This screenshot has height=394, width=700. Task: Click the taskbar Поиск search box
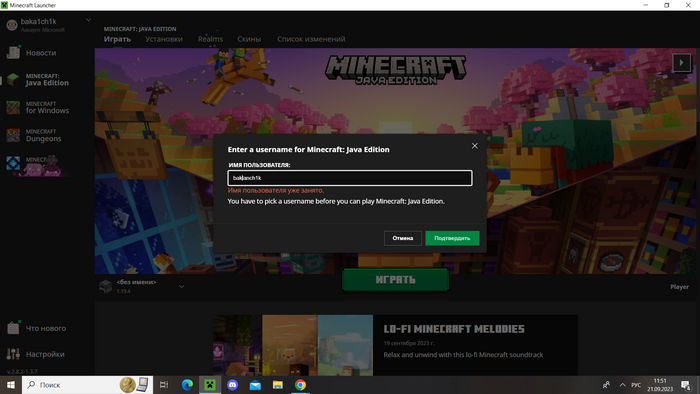click(88, 385)
